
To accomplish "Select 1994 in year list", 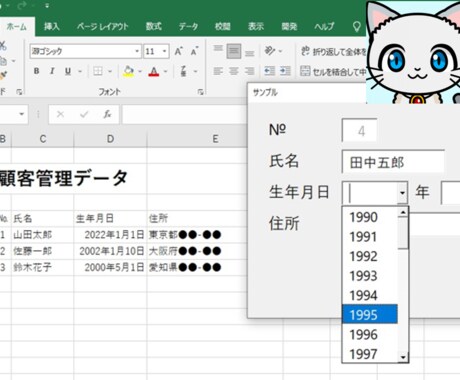I will tap(370, 295).
